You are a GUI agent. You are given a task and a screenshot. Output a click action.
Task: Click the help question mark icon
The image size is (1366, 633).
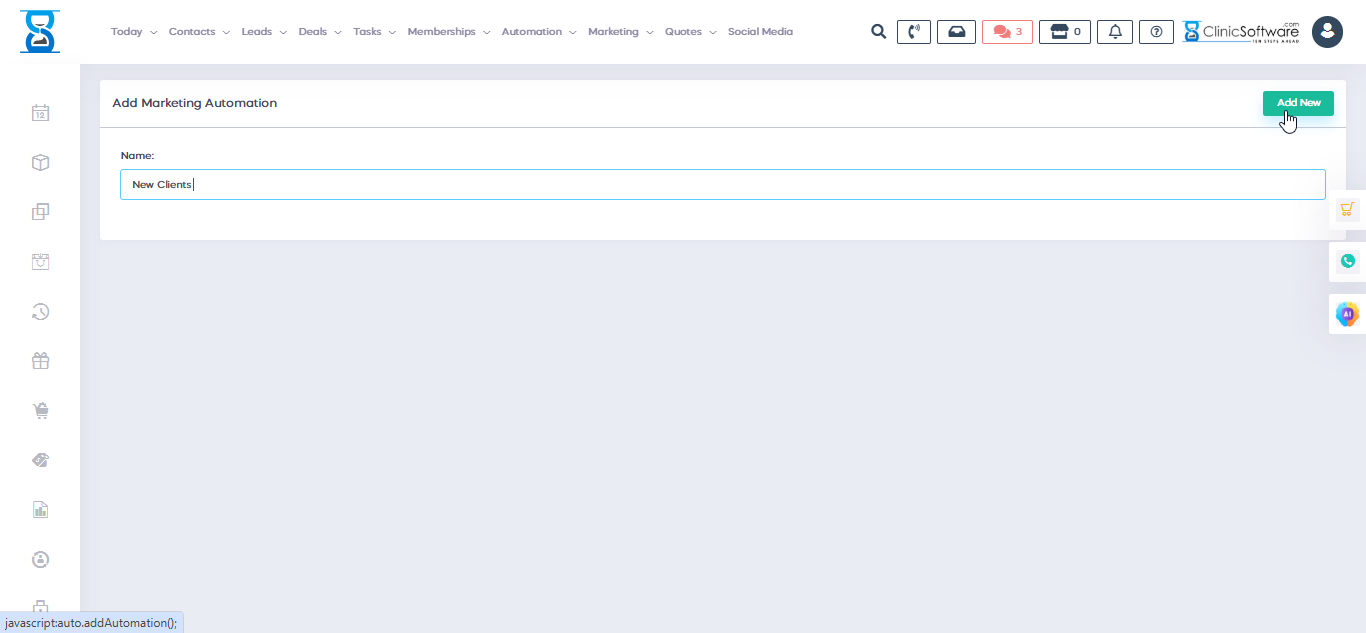1156,31
